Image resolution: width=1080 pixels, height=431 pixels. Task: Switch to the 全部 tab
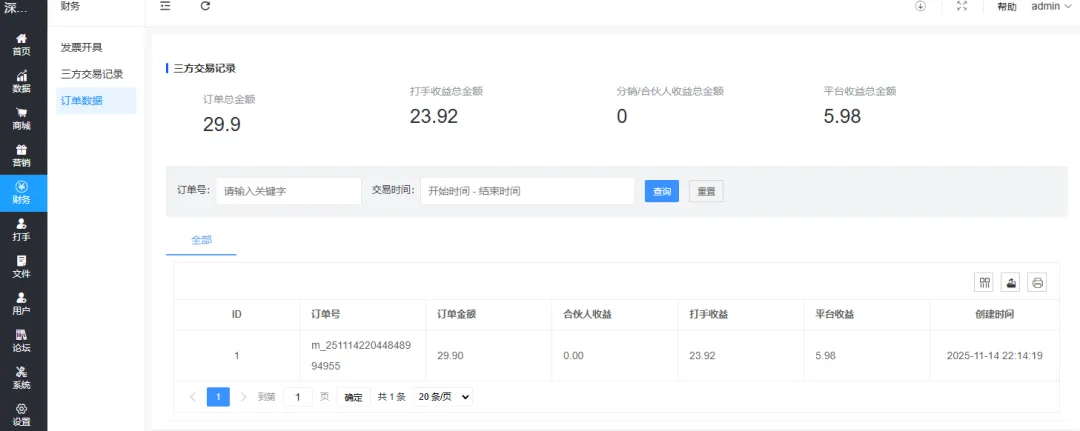click(201, 241)
